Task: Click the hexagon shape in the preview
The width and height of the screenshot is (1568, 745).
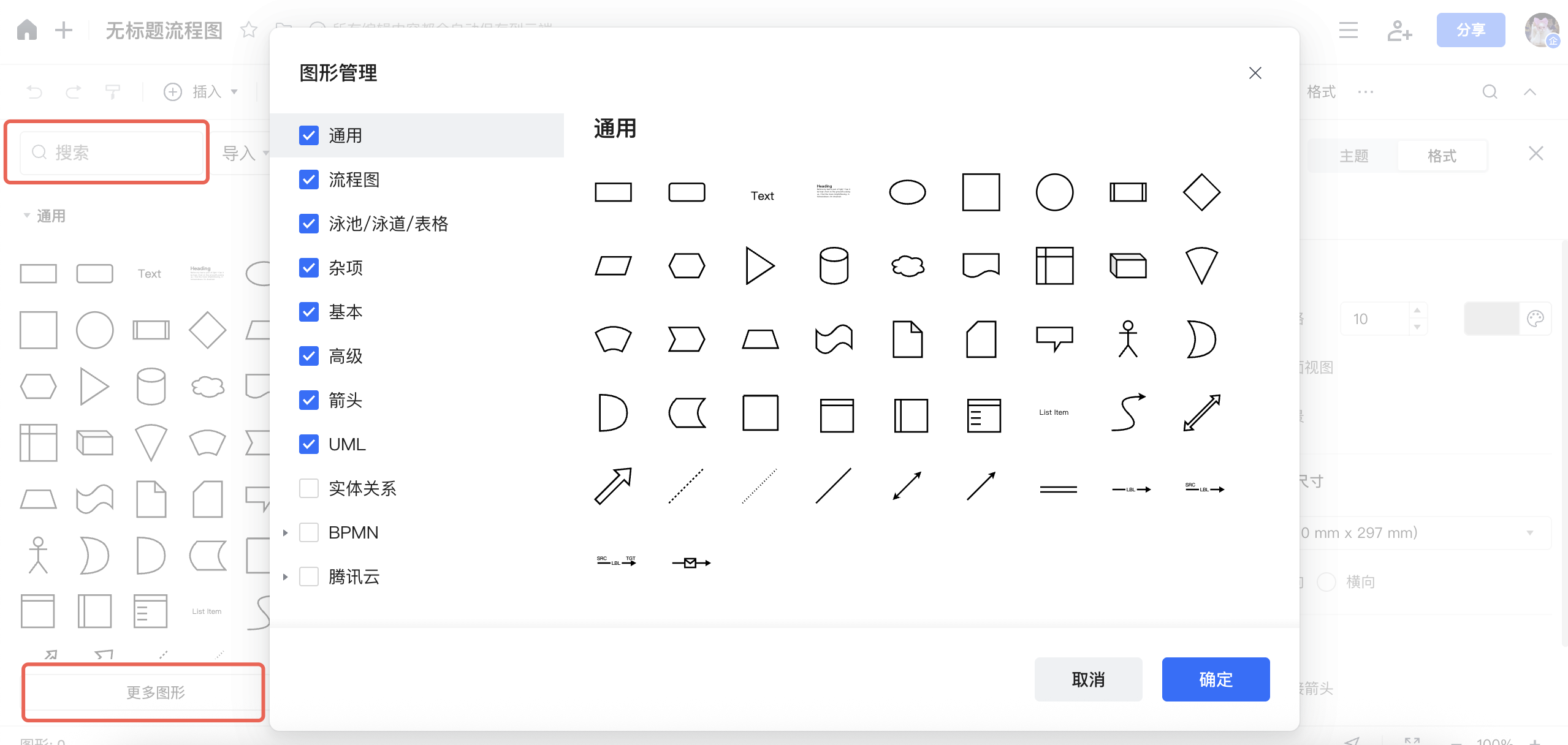Action: [x=687, y=266]
